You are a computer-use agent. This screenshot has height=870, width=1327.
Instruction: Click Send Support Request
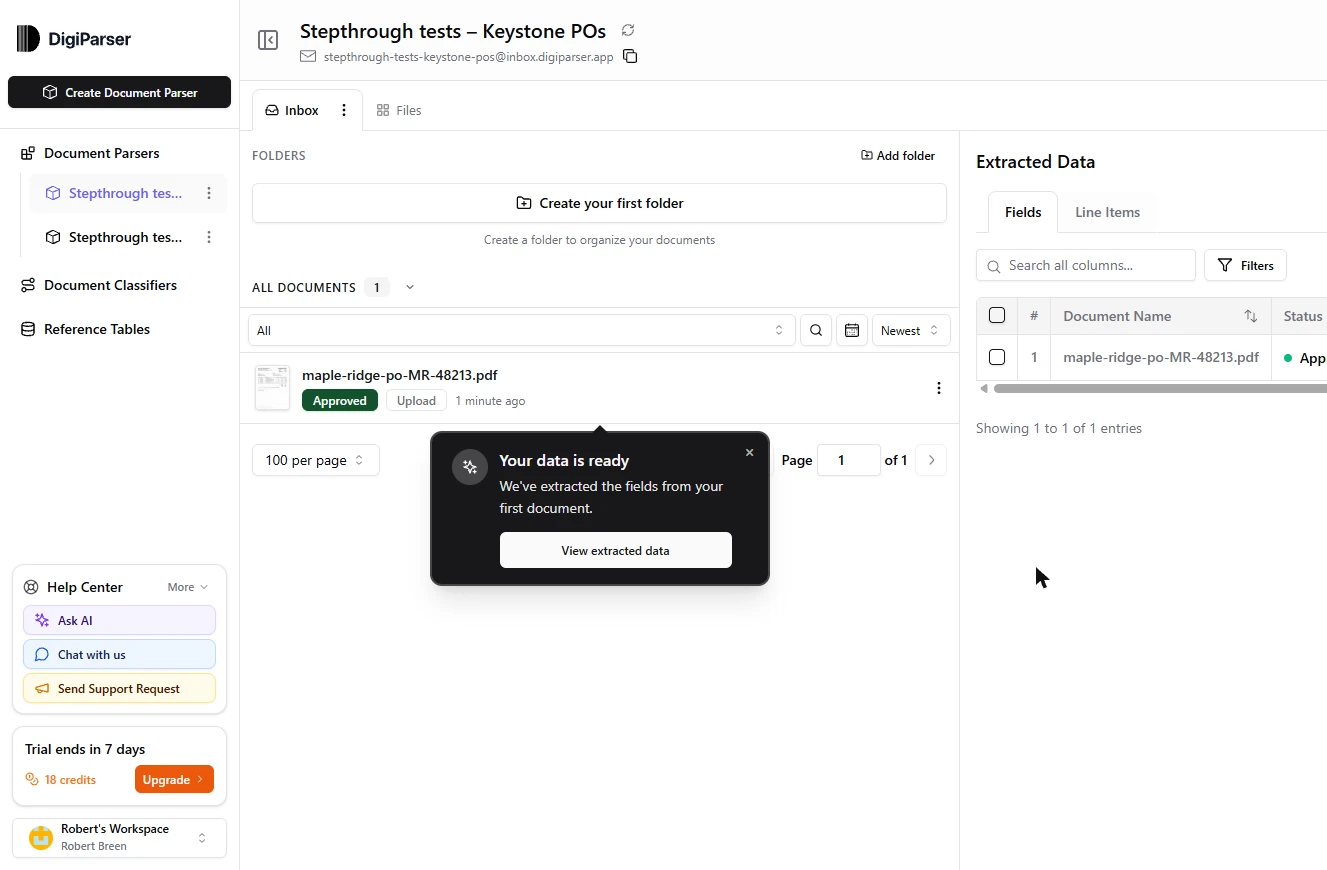[119, 688]
